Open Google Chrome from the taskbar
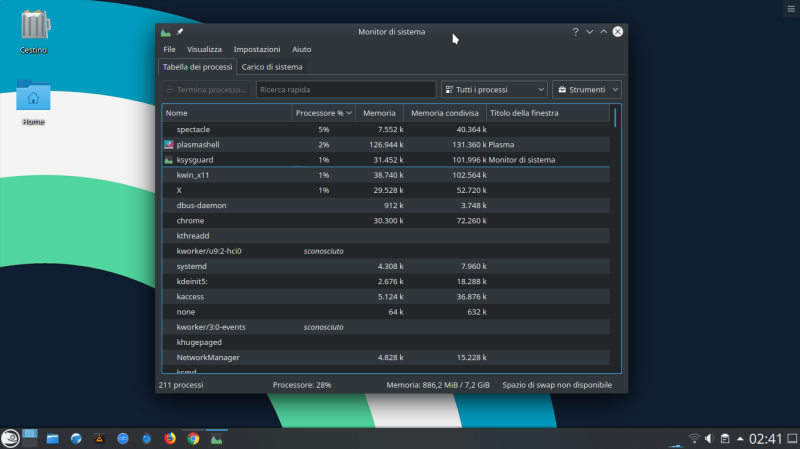The image size is (800, 449). [193, 438]
